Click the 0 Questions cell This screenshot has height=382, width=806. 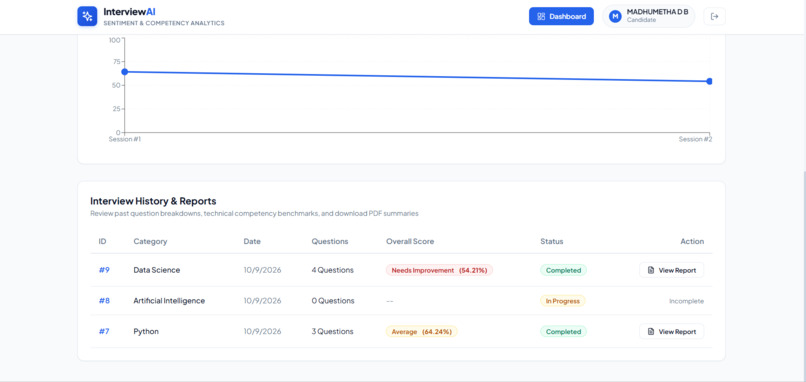(333, 301)
